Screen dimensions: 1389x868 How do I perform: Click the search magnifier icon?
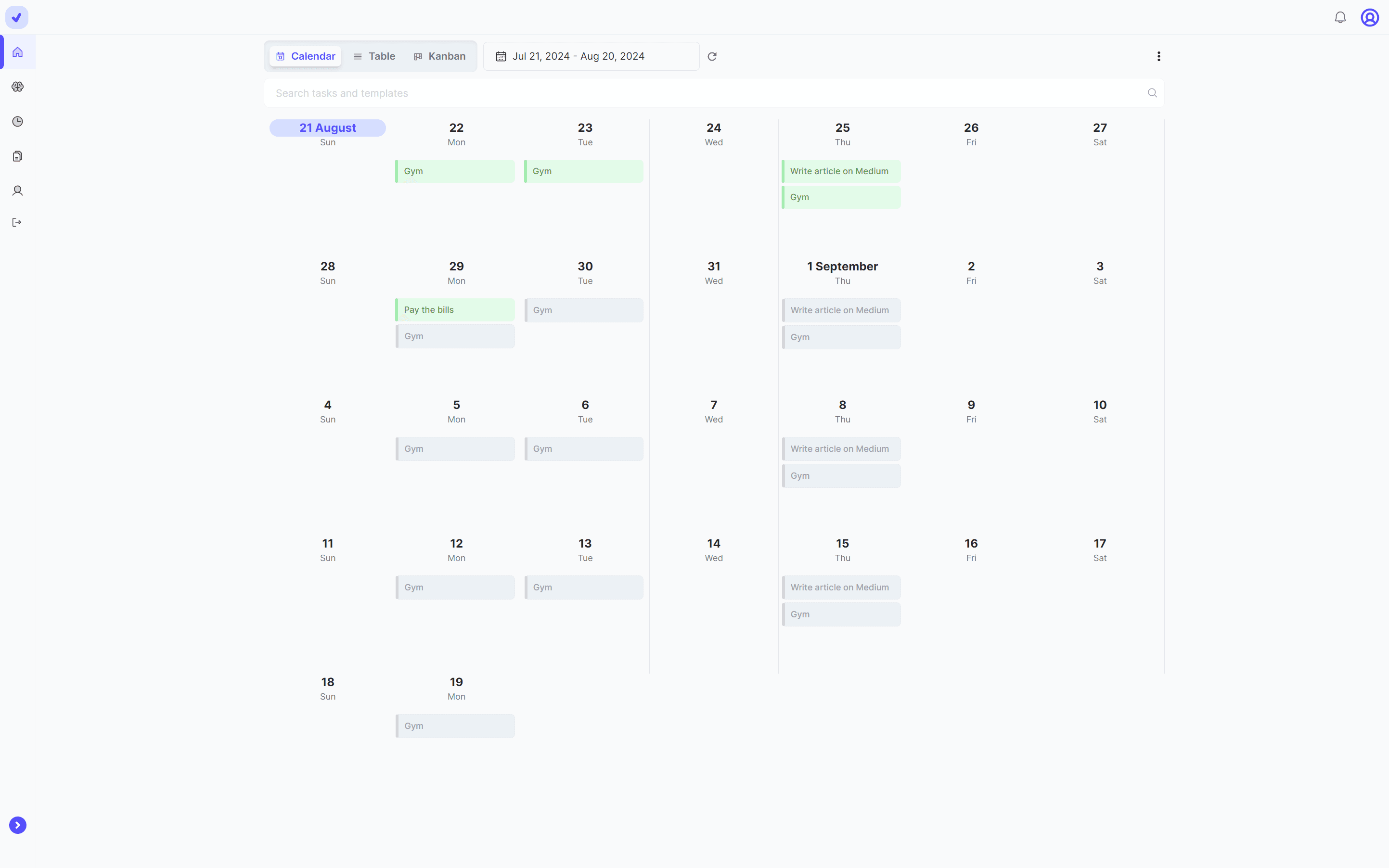point(1152,93)
